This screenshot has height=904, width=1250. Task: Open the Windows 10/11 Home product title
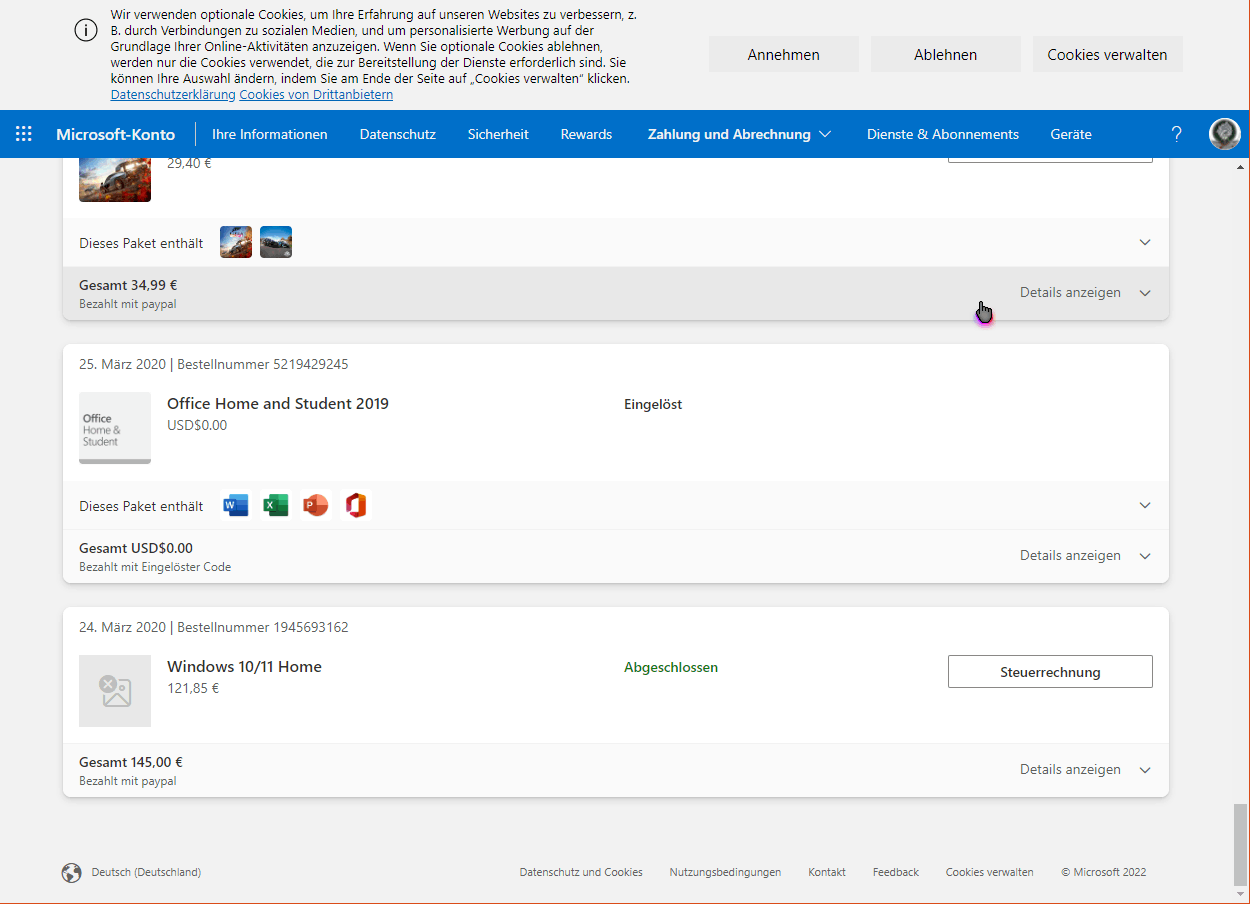[244, 667]
